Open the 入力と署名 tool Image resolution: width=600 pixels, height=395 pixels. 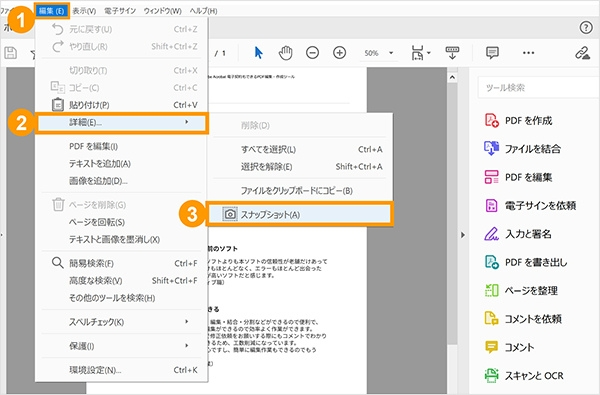pyautogui.click(x=518, y=234)
